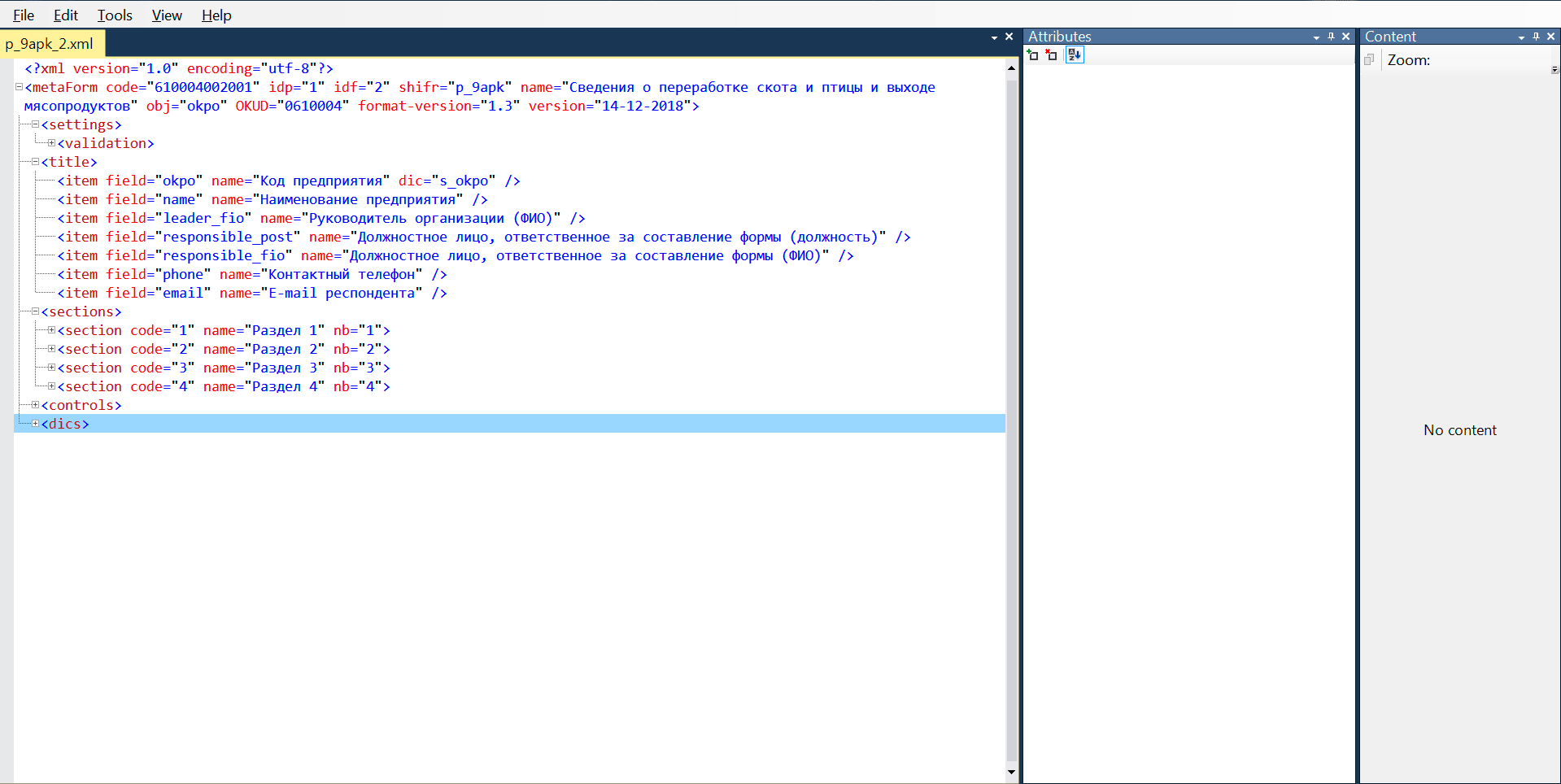The width and height of the screenshot is (1561, 784).
Task: Expand the controls node
Action: [x=35, y=405]
